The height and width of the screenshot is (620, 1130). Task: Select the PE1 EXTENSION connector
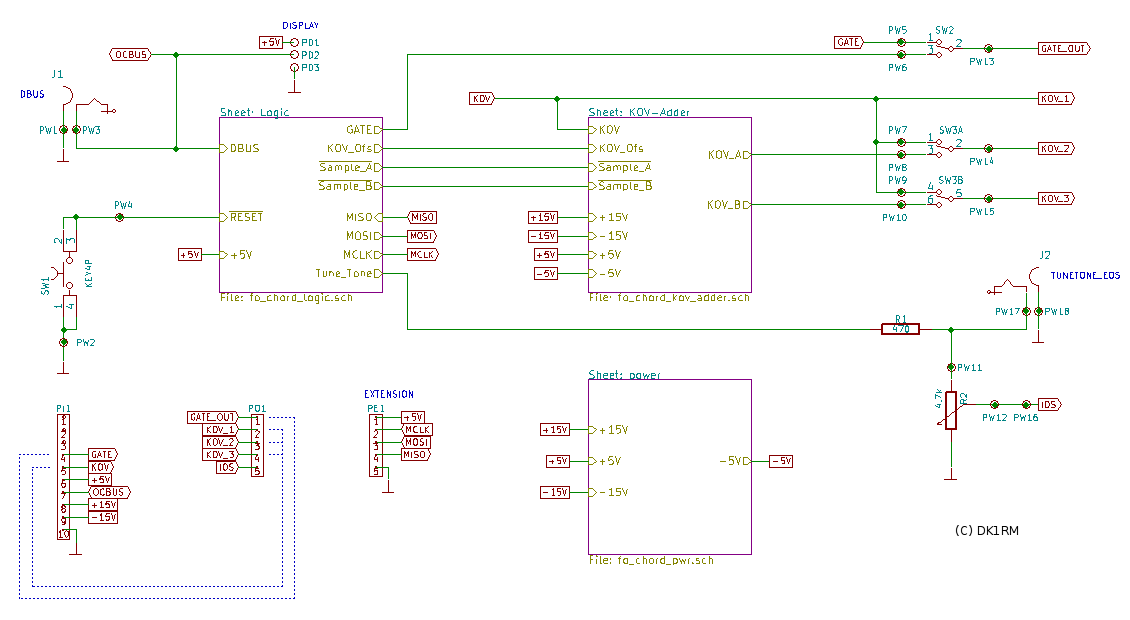[x=376, y=446]
